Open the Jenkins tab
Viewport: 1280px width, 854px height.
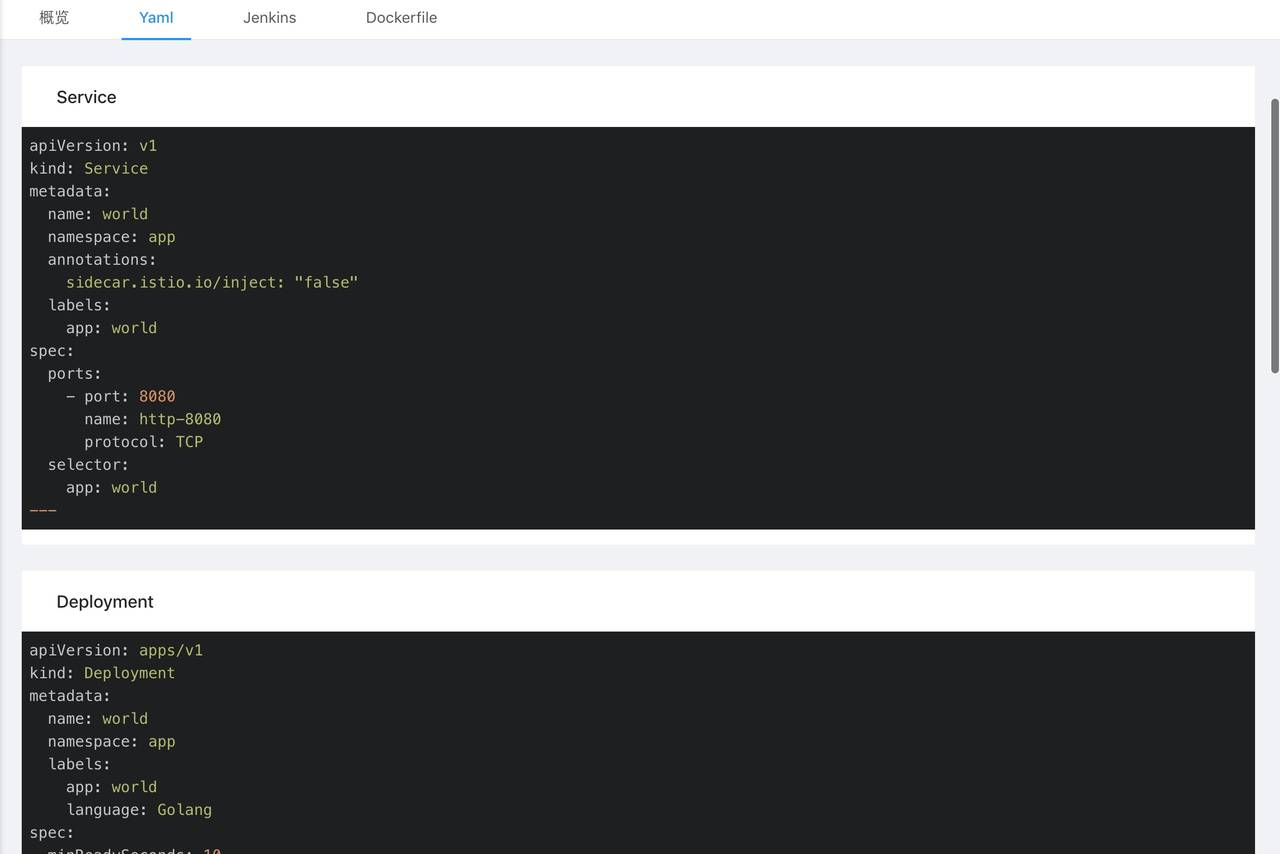pyautogui.click(x=269, y=18)
